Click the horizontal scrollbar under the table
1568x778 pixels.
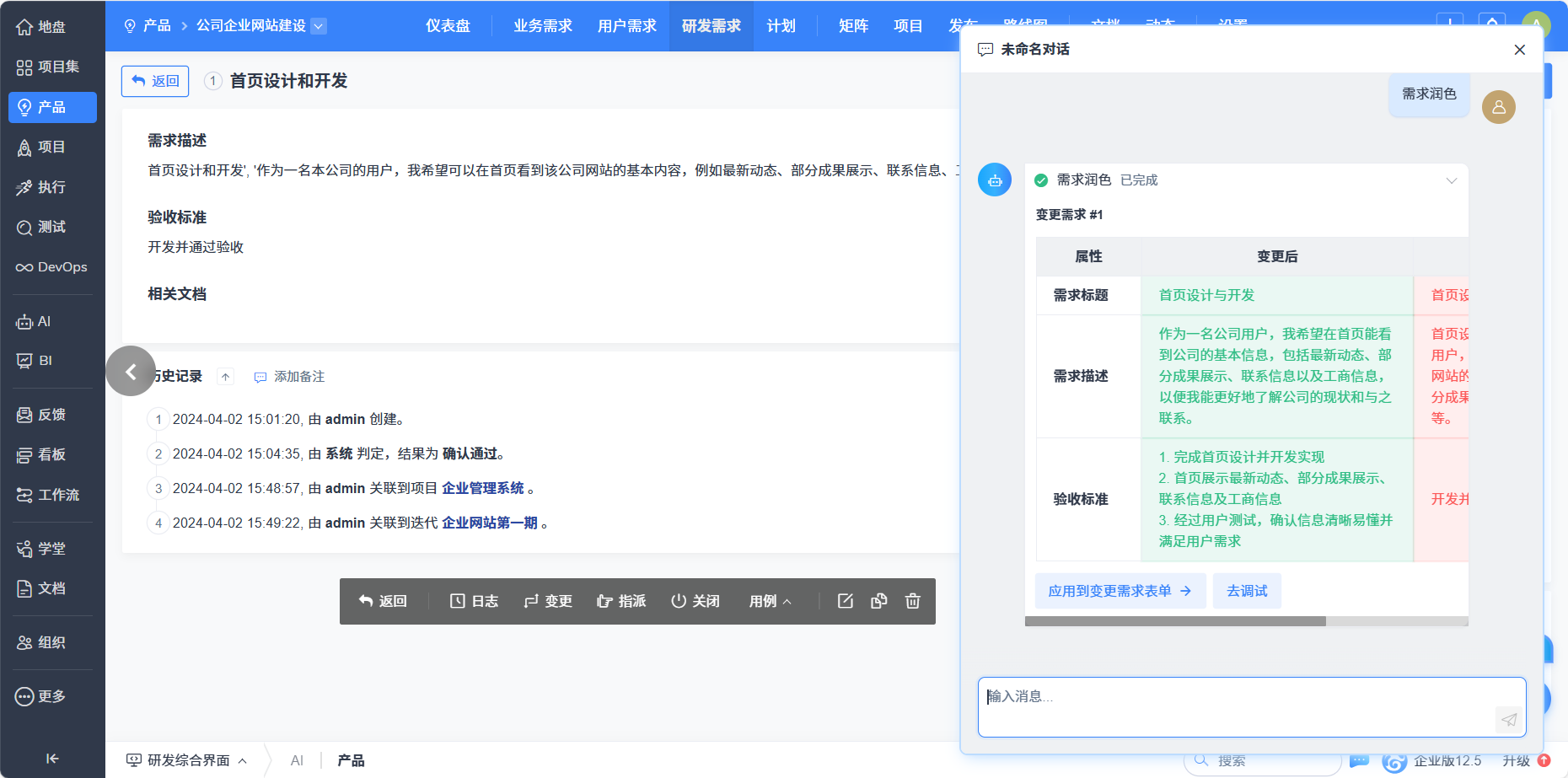[1175, 621]
